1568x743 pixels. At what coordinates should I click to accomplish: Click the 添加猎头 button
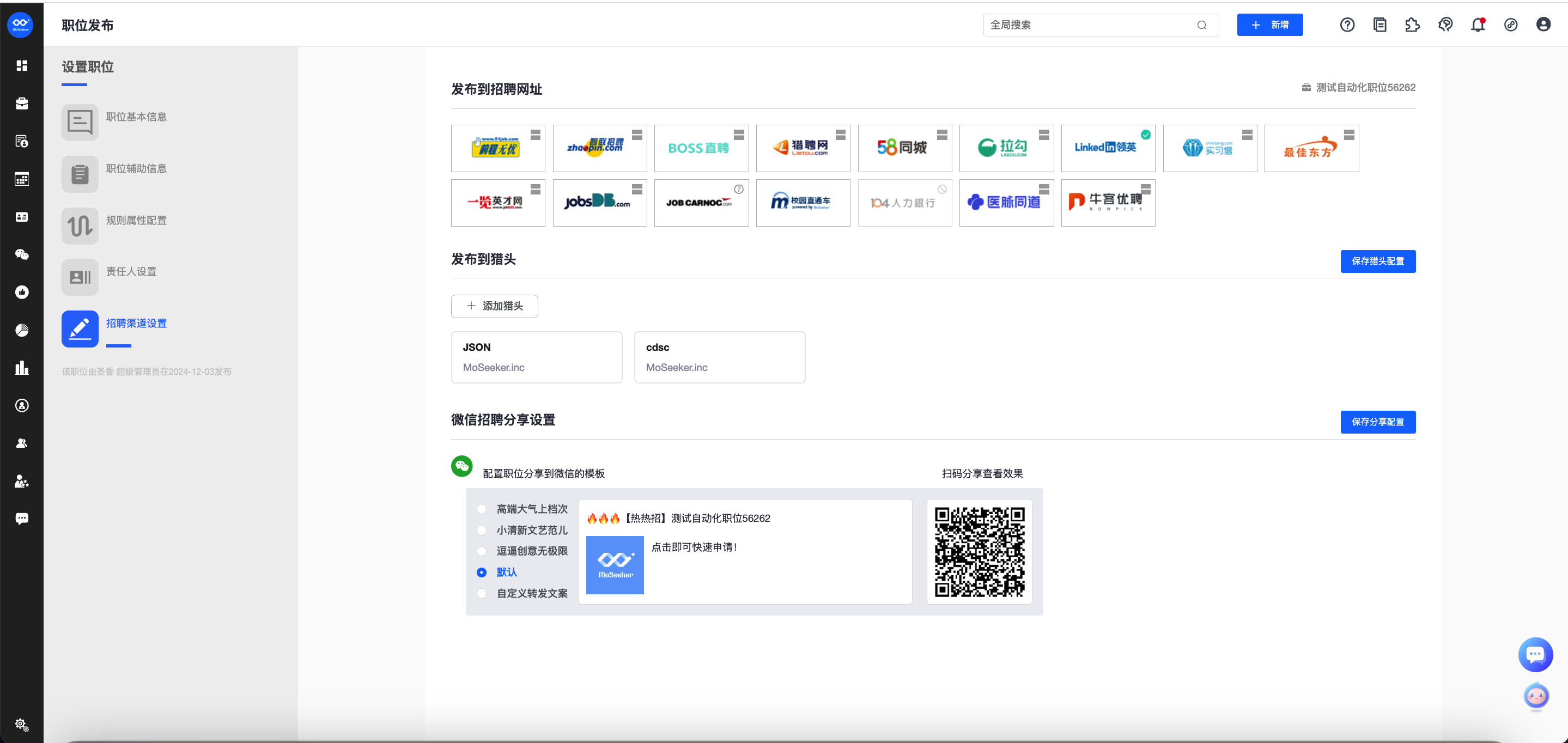pyautogui.click(x=494, y=306)
